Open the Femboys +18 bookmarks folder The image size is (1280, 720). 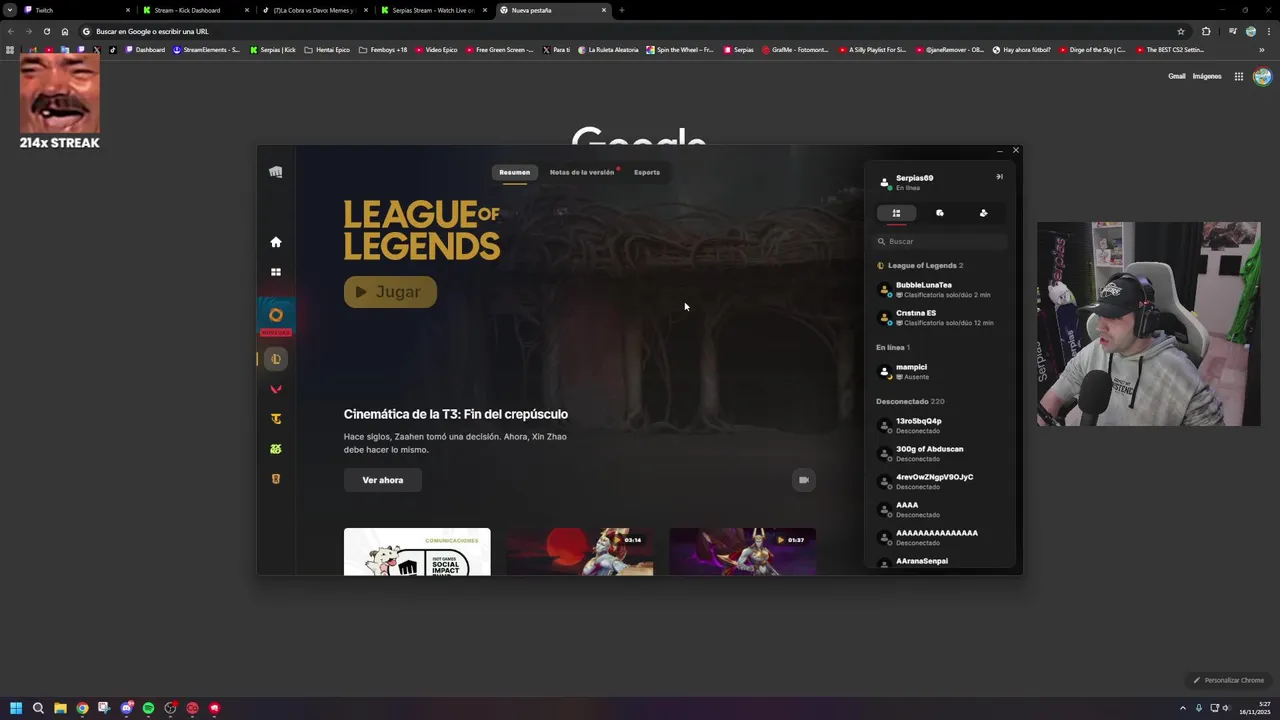tap(383, 49)
